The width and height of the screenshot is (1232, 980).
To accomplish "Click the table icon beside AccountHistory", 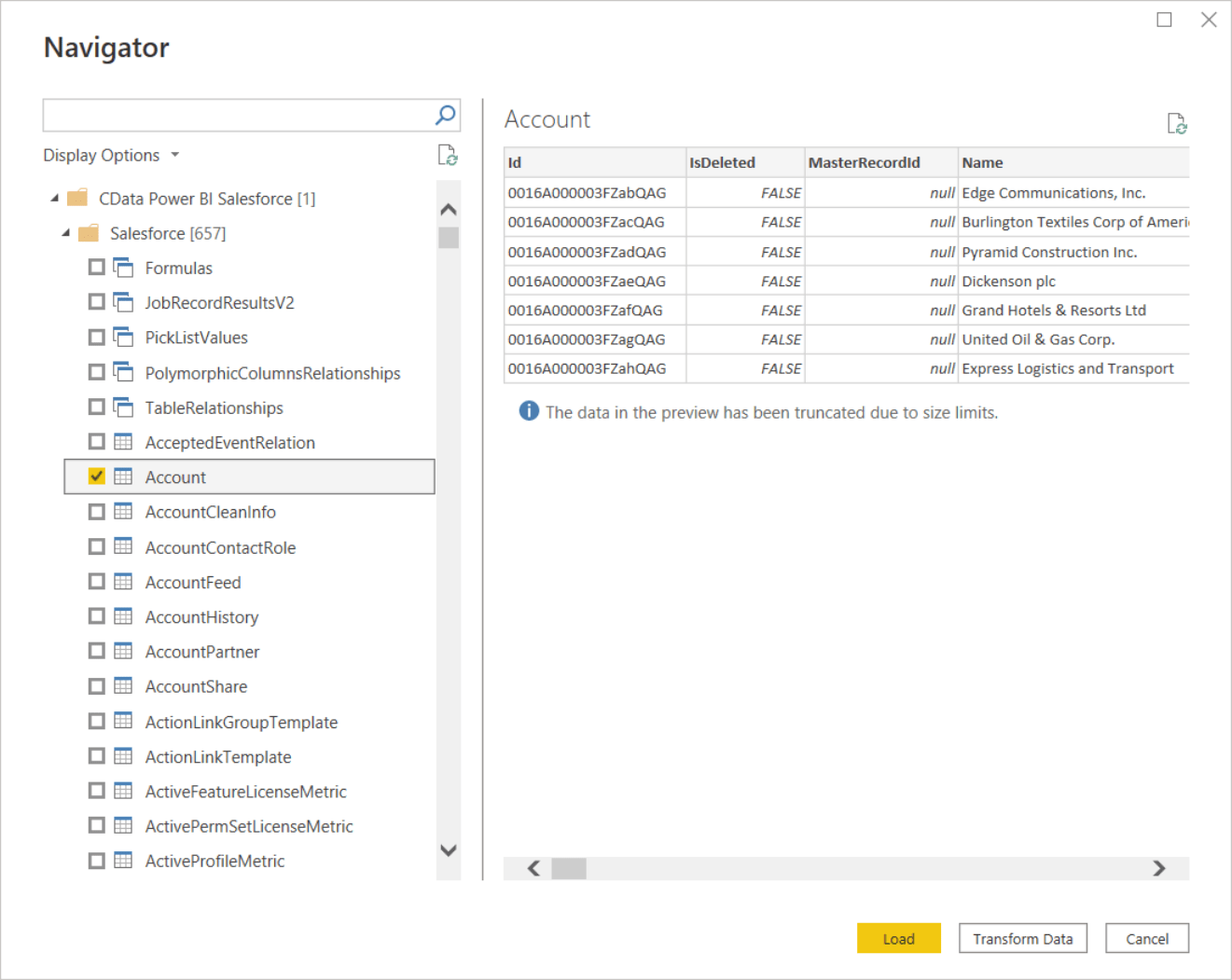I will (123, 616).
